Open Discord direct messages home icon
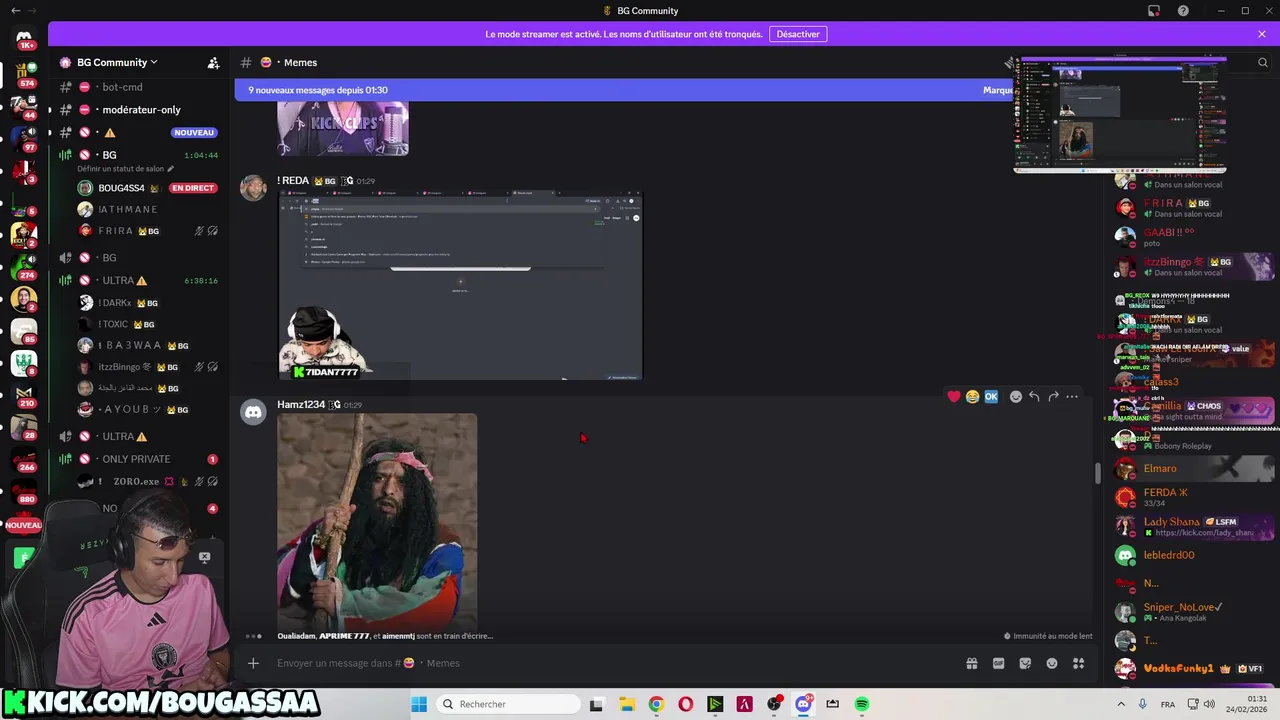1280x720 pixels. coord(24,38)
